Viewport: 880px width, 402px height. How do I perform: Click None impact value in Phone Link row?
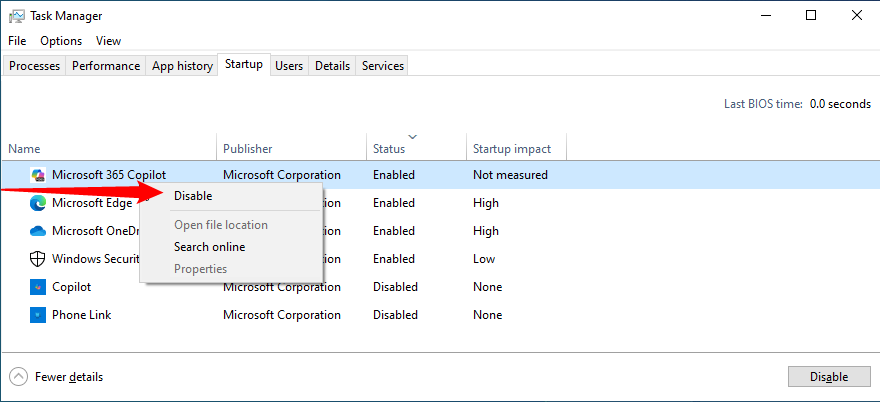point(487,315)
